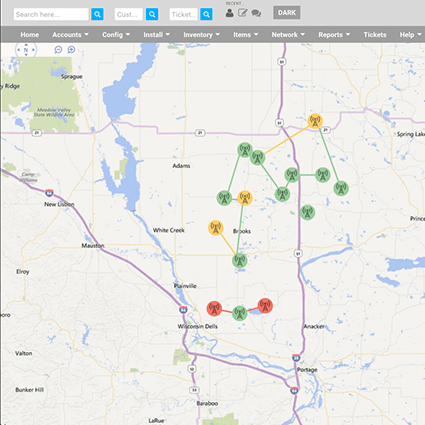The image size is (425, 425).
Task: Select right red tower over the lake
Action: click(x=265, y=306)
